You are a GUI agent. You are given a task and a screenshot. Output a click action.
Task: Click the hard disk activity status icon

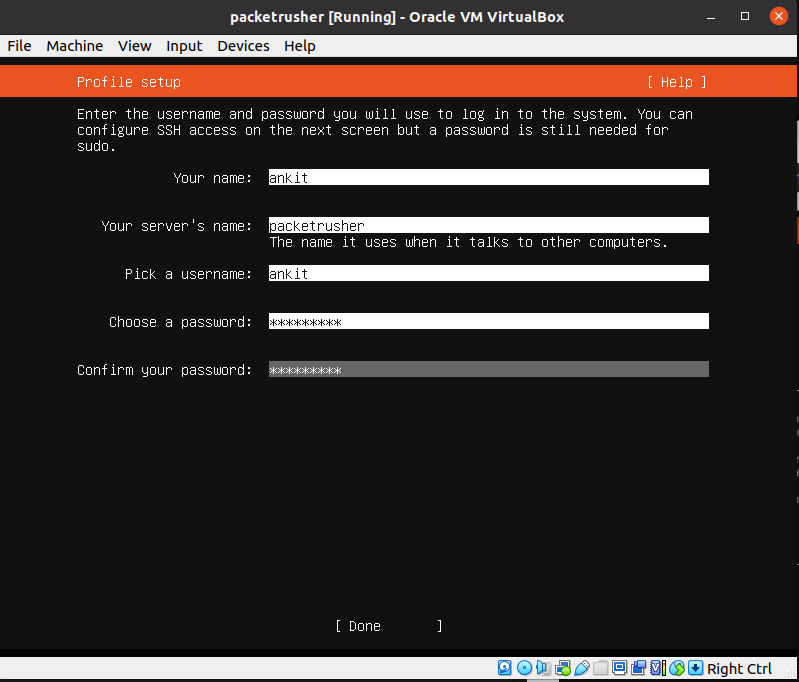tap(504, 668)
